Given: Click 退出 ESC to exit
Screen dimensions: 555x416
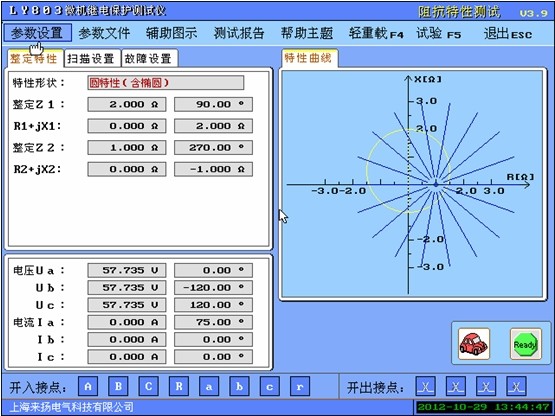Looking at the screenshot, I should [x=508, y=34].
